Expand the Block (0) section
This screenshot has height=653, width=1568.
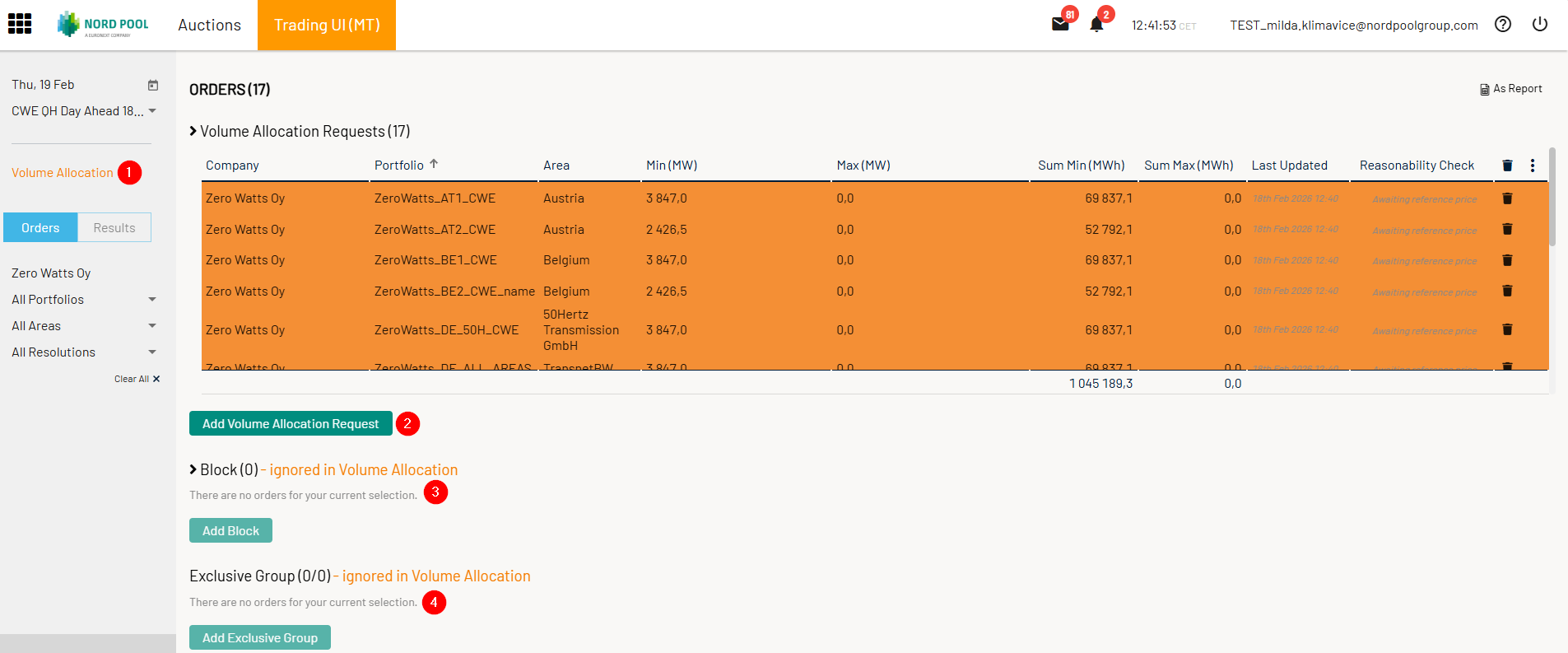click(x=193, y=469)
